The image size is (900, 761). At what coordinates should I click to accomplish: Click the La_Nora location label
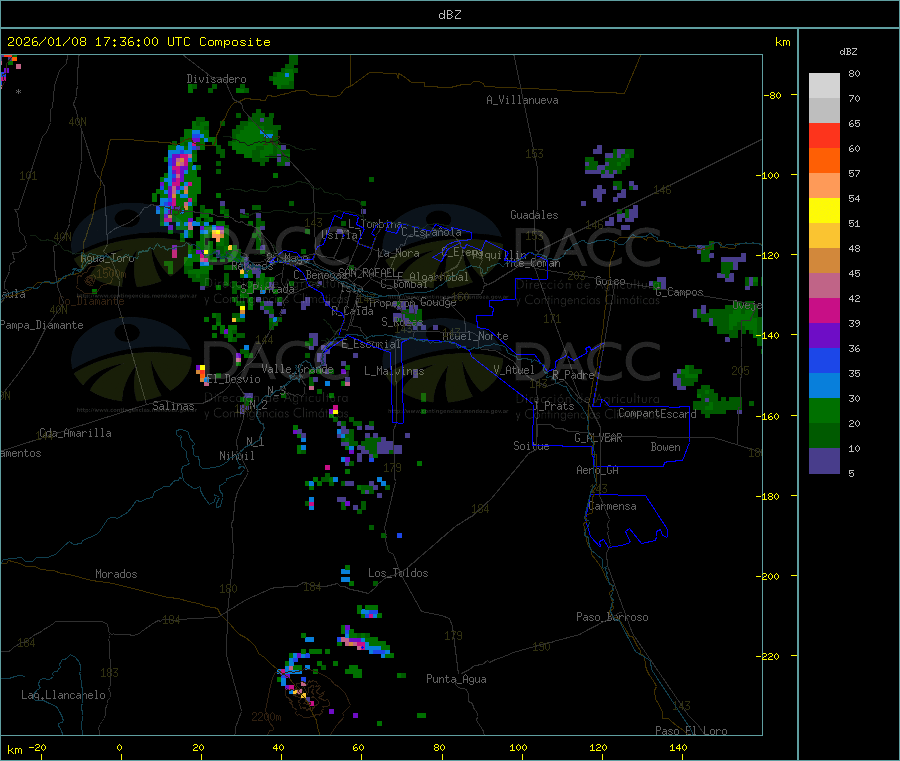398,253
